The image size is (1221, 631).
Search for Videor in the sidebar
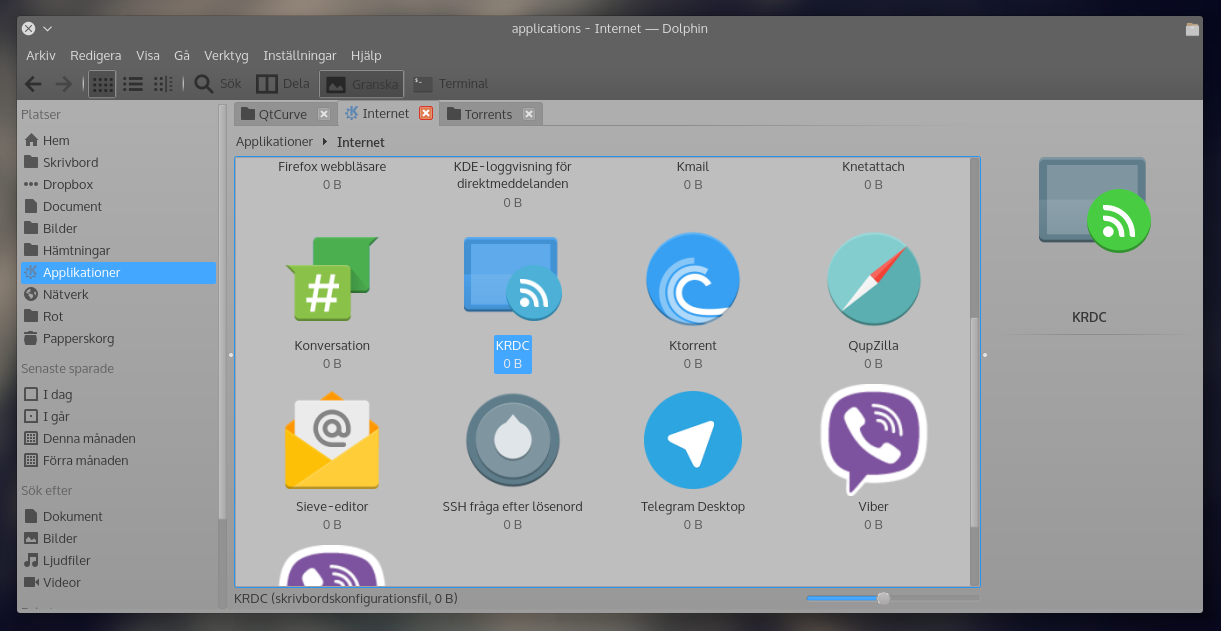point(118,583)
